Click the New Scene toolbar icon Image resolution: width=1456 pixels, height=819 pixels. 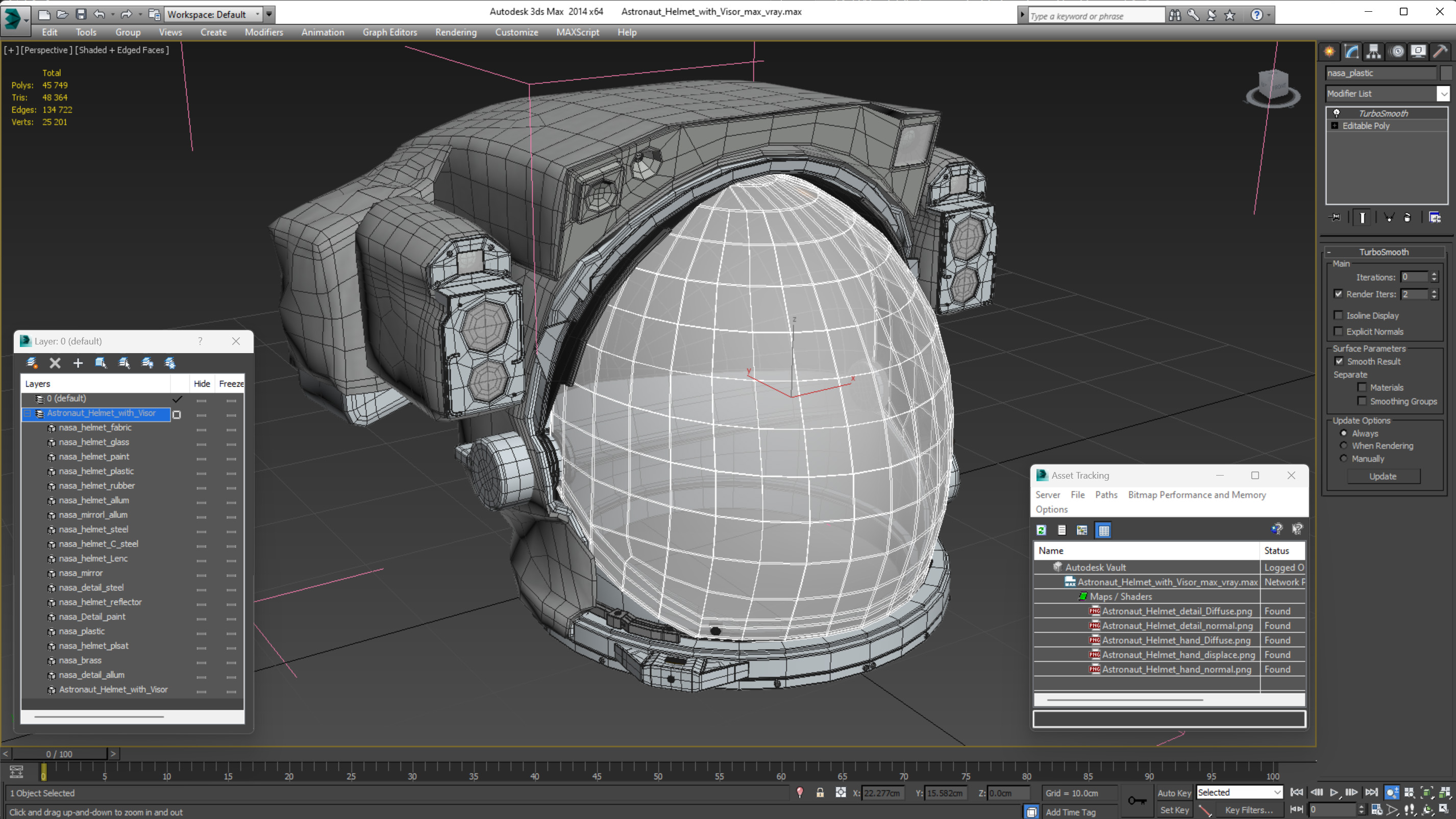tap(44, 14)
